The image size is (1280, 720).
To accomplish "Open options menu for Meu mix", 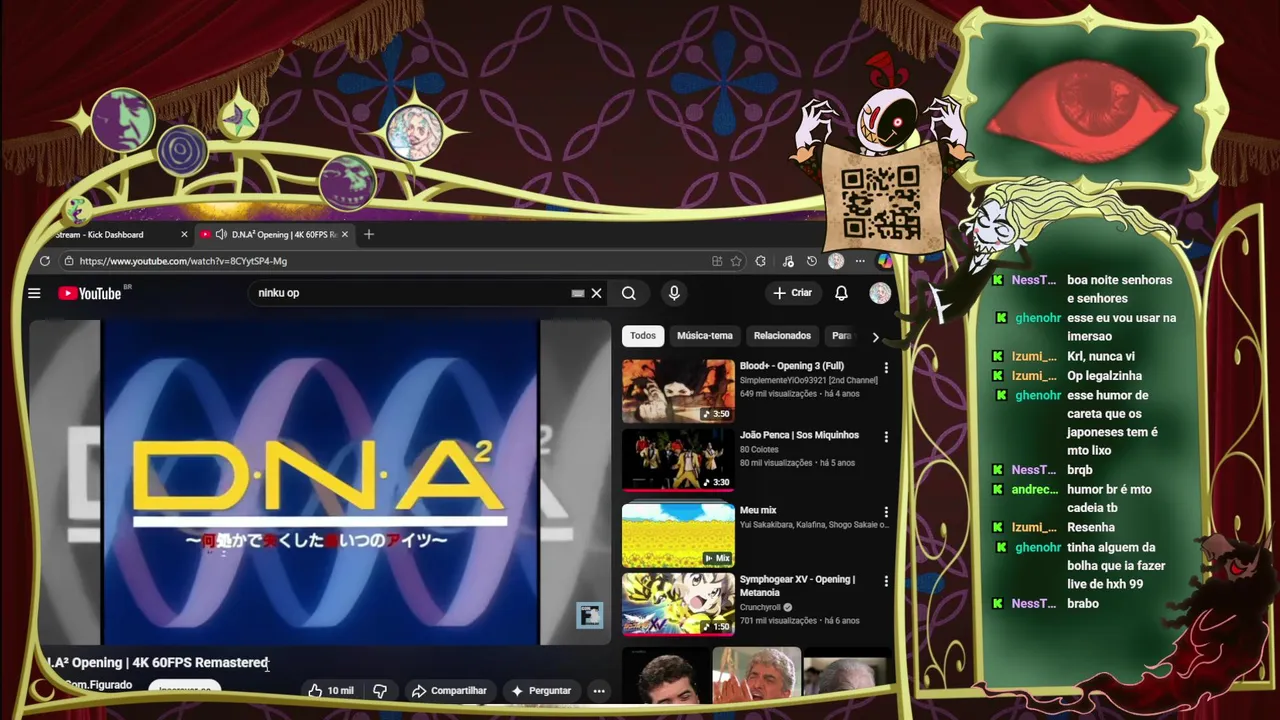I will coord(885,512).
